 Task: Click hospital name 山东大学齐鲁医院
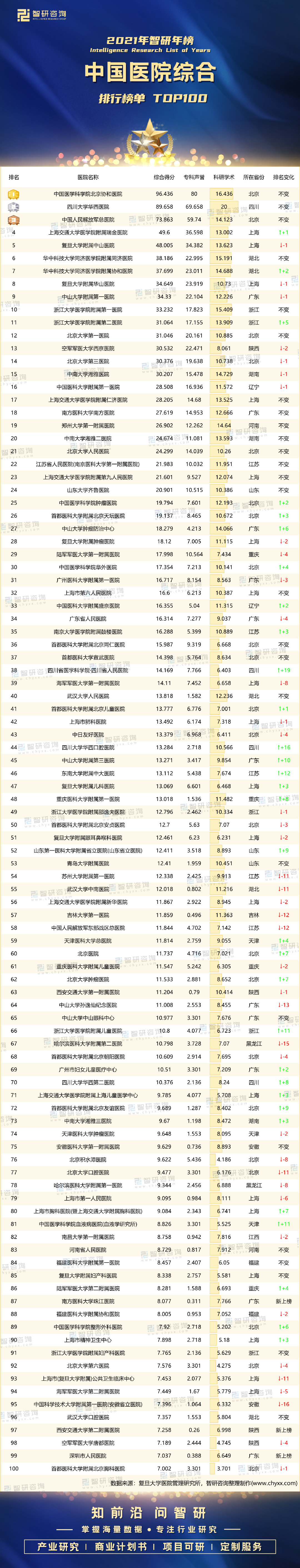(88, 490)
